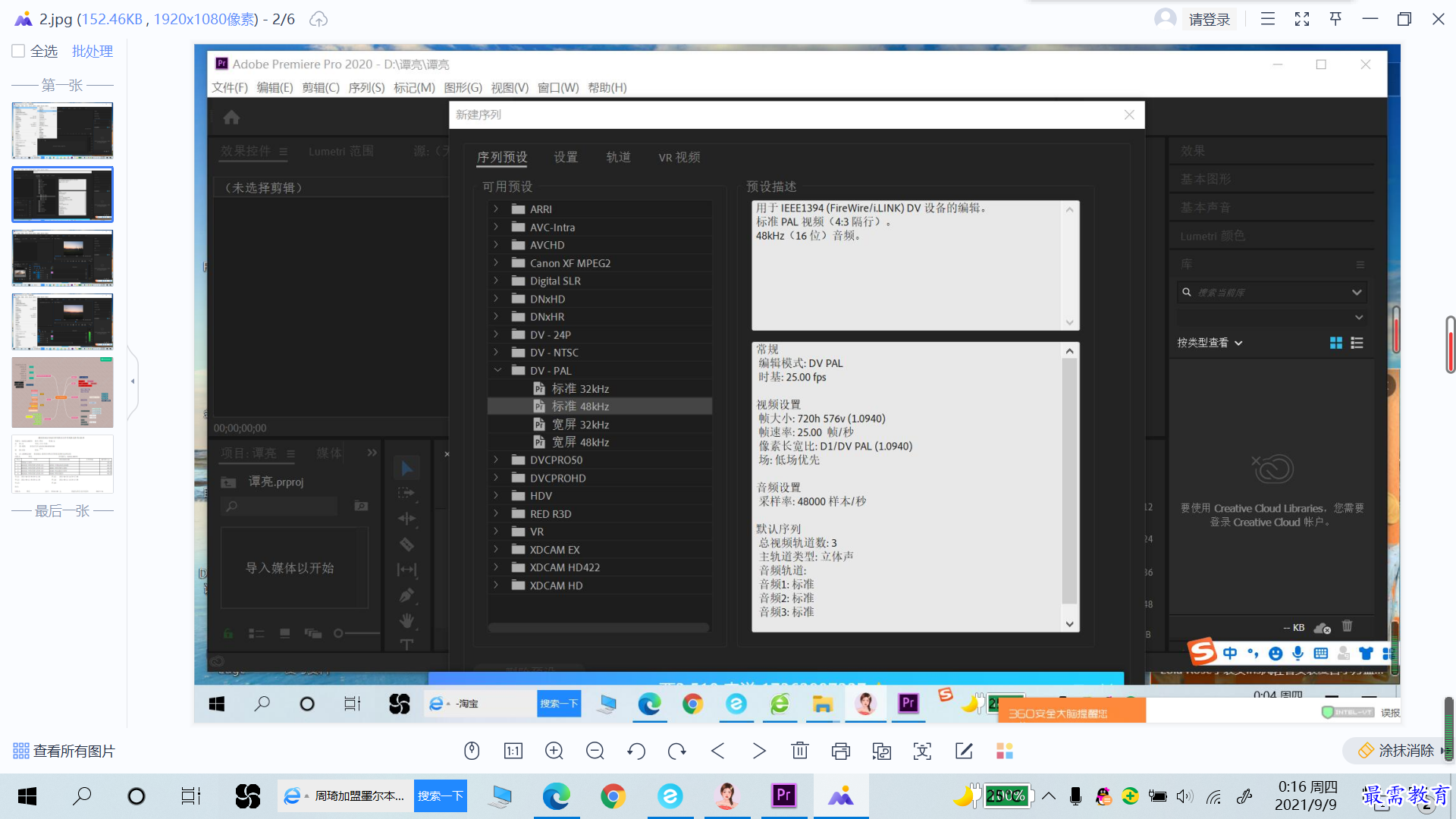
Task: Select the Hand tool
Action: tap(406, 620)
